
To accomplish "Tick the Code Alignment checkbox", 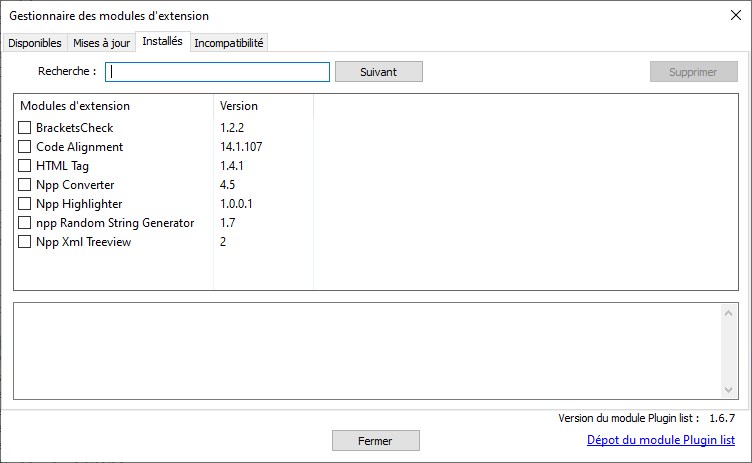I will pos(24,146).
